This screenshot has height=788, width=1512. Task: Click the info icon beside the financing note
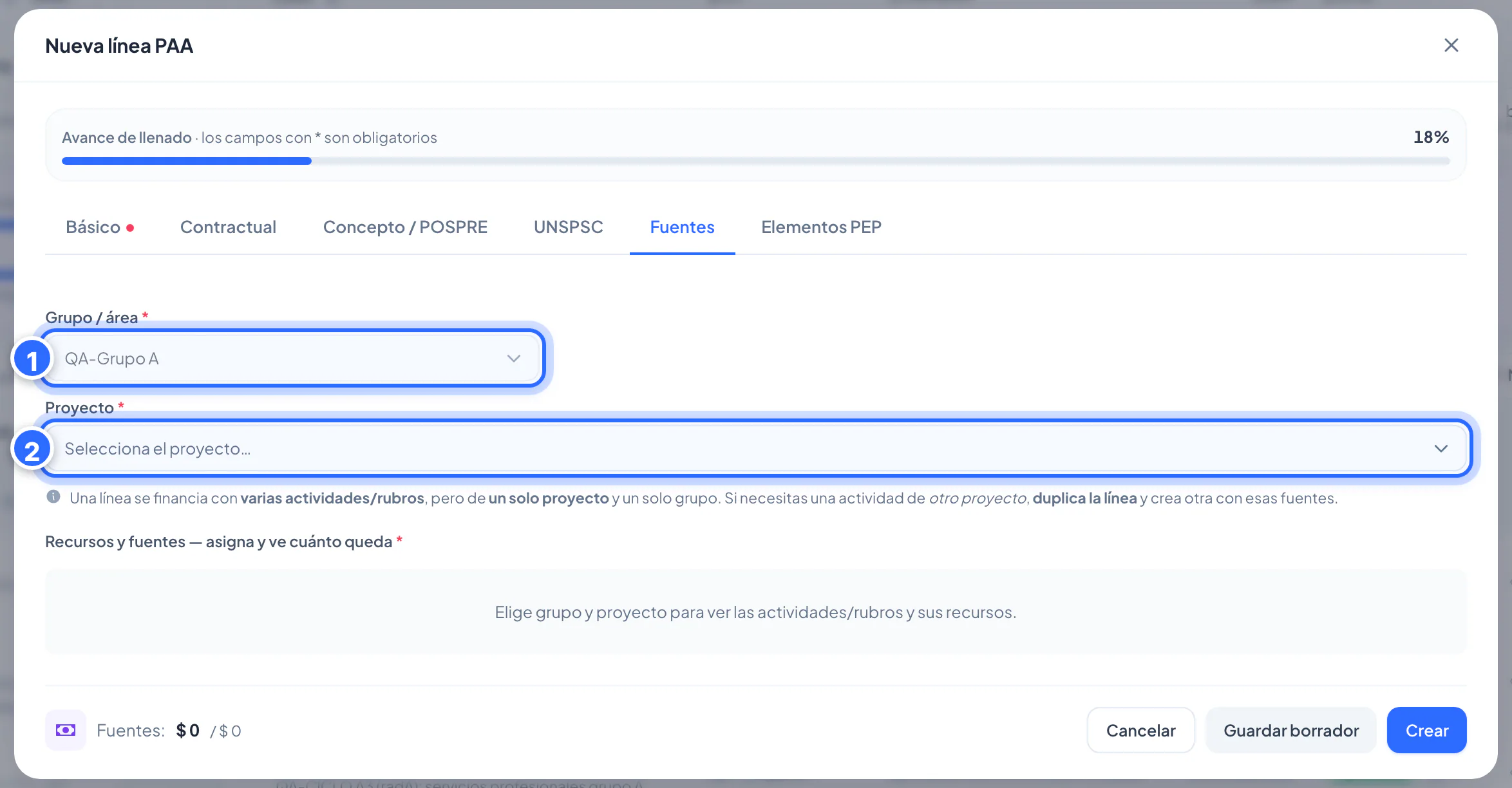click(x=53, y=497)
